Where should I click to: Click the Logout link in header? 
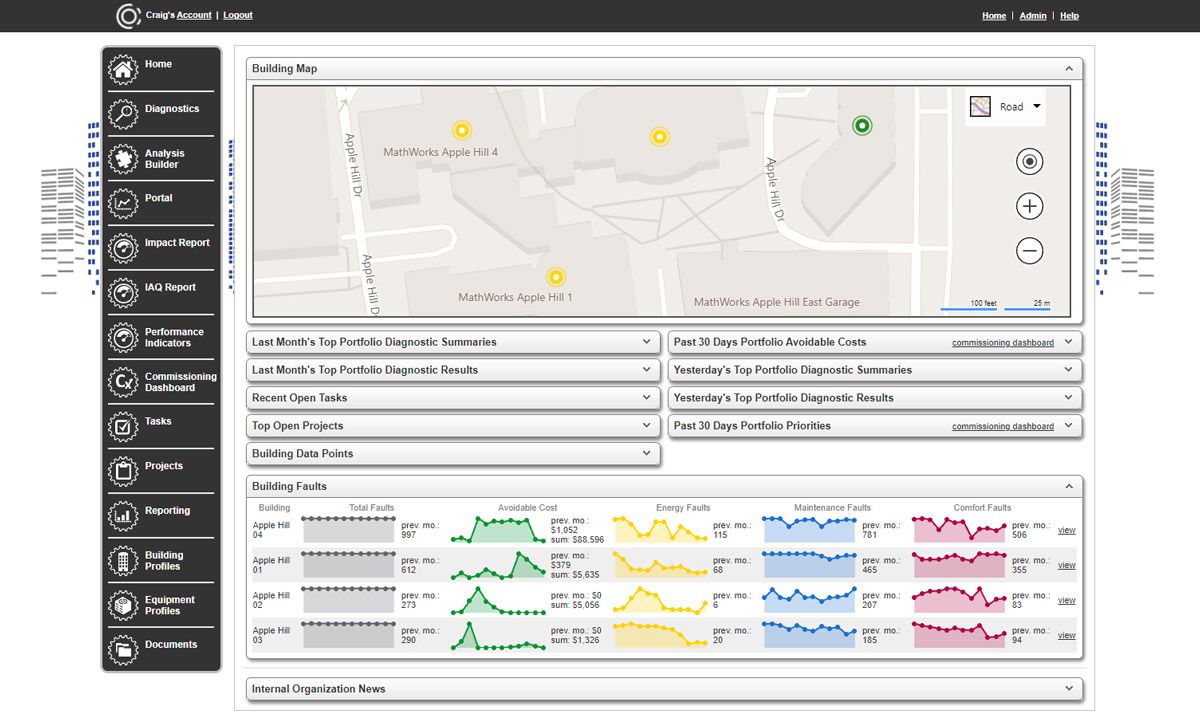tap(238, 15)
